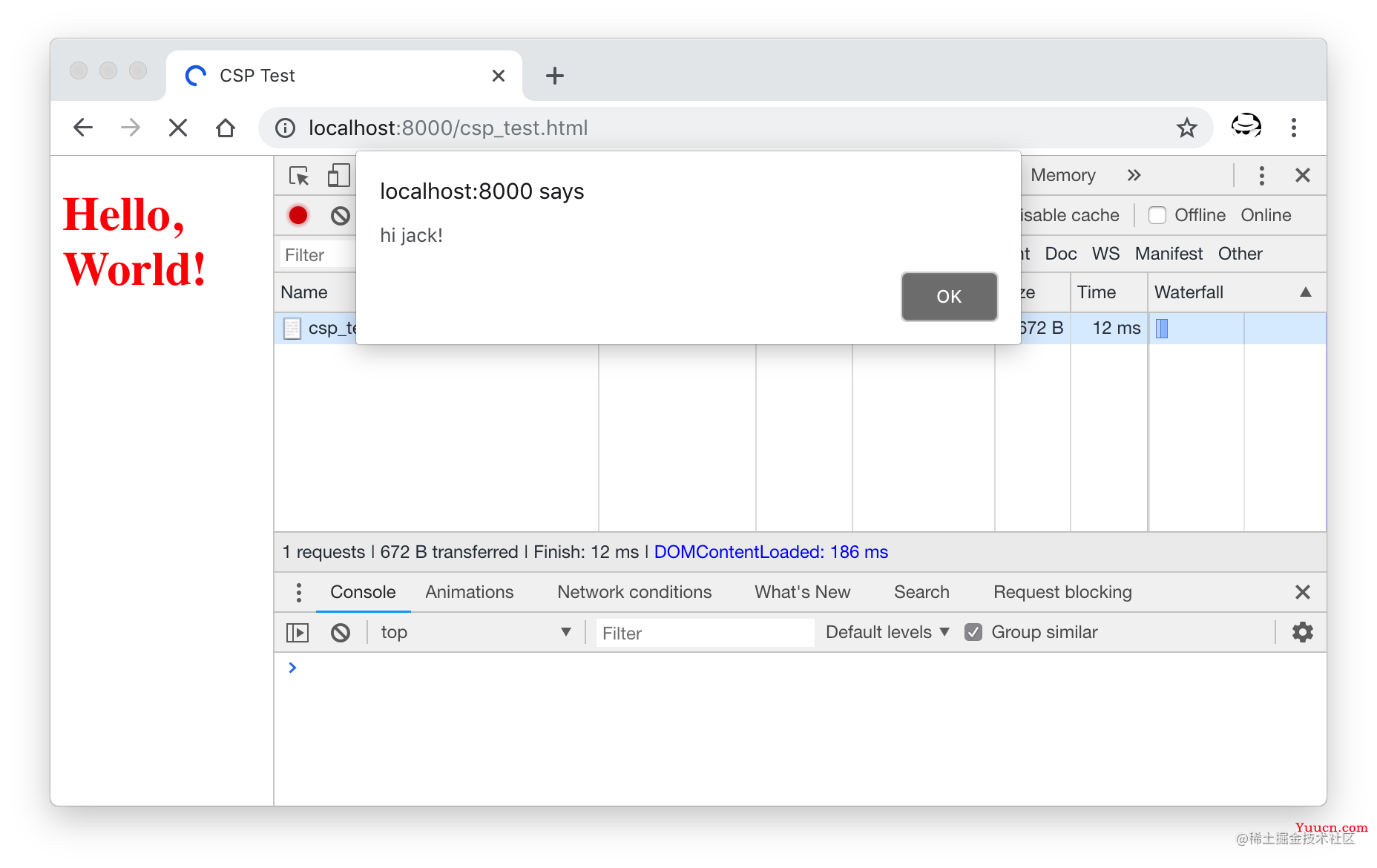Filter requests by Manifest type
The height and width of the screenshot is (868, 1377).
pyautogui.click(x=1169, y=254)
